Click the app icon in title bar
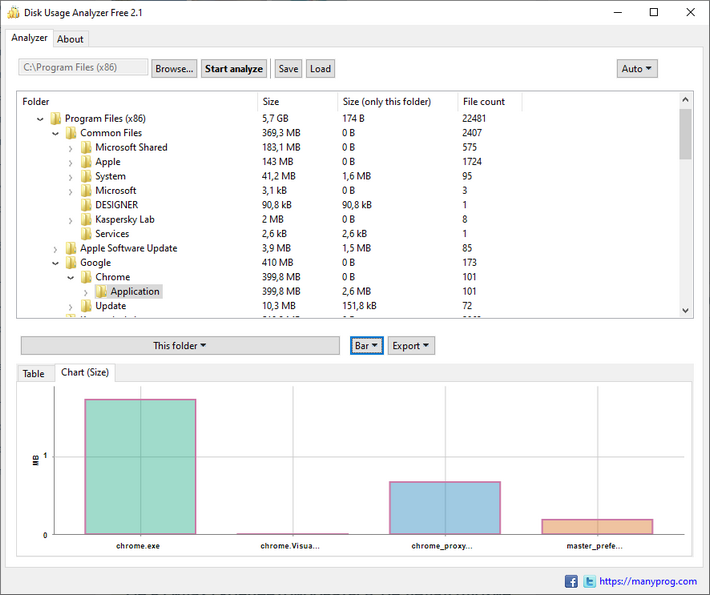This screenshot has width=710, height=595. point(14,12)
